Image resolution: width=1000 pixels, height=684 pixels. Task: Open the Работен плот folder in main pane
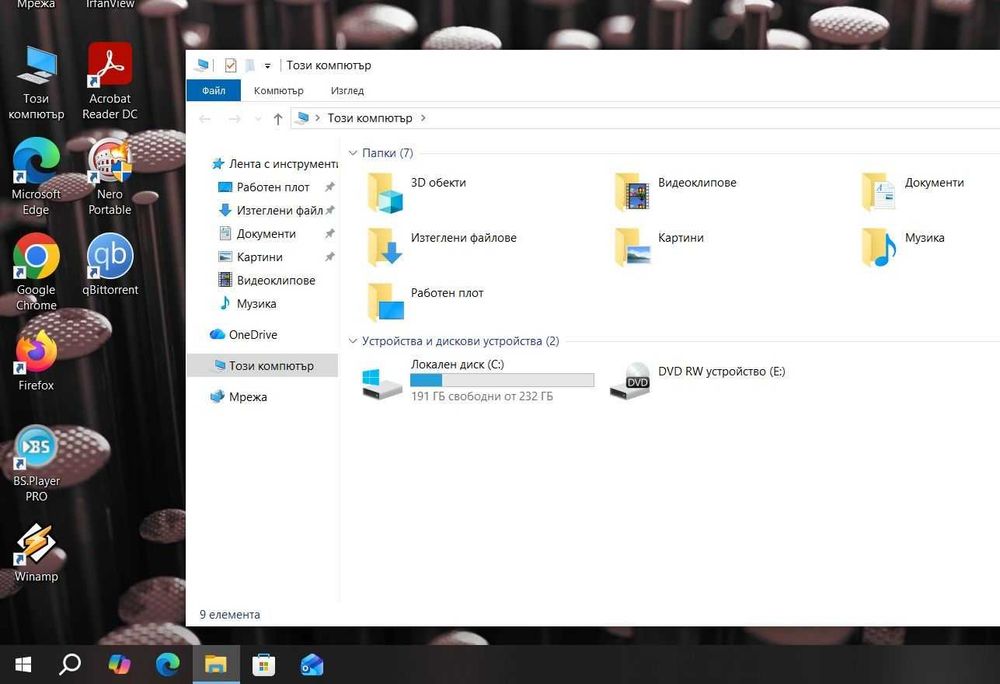pos(425,302)
